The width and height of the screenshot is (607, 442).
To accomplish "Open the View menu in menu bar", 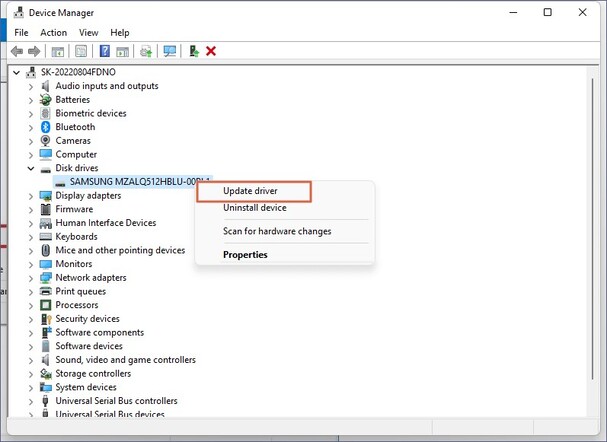I will point(88,33).
